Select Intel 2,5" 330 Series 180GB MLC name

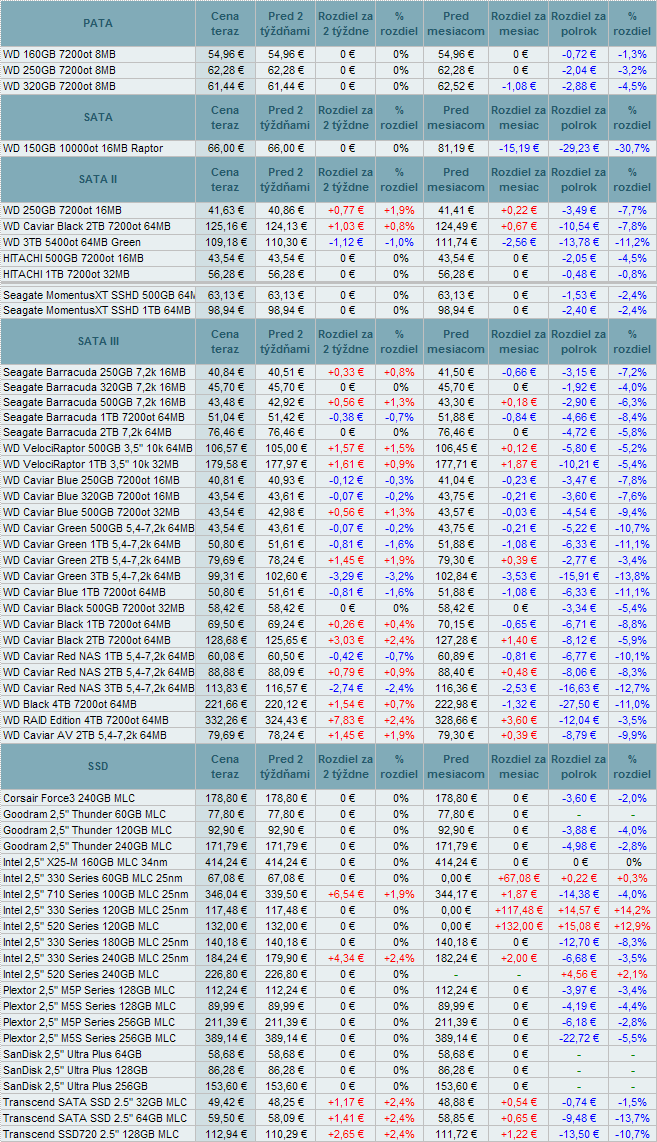(x=95, y=942)
